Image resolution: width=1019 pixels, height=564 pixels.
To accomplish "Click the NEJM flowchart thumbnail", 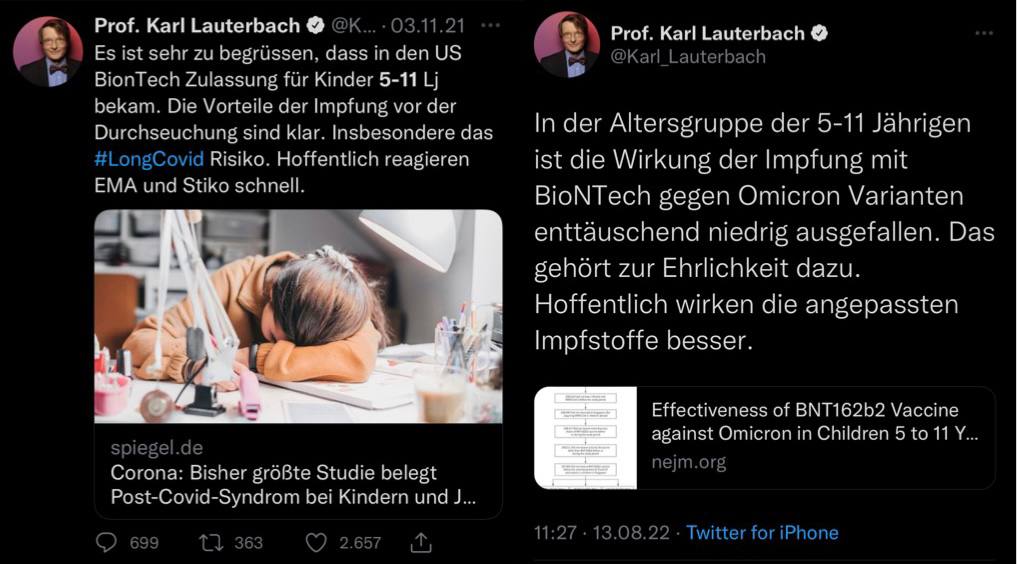I will point(586,437).
